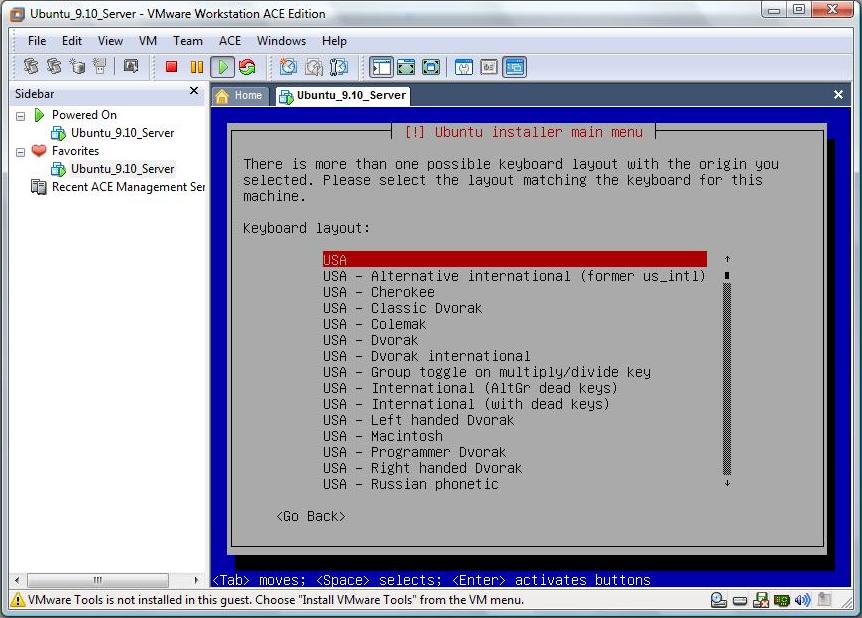Click the VMware Tools warning triangle icon
Viewport: 862px width, 618px height.
click(17, 599)
